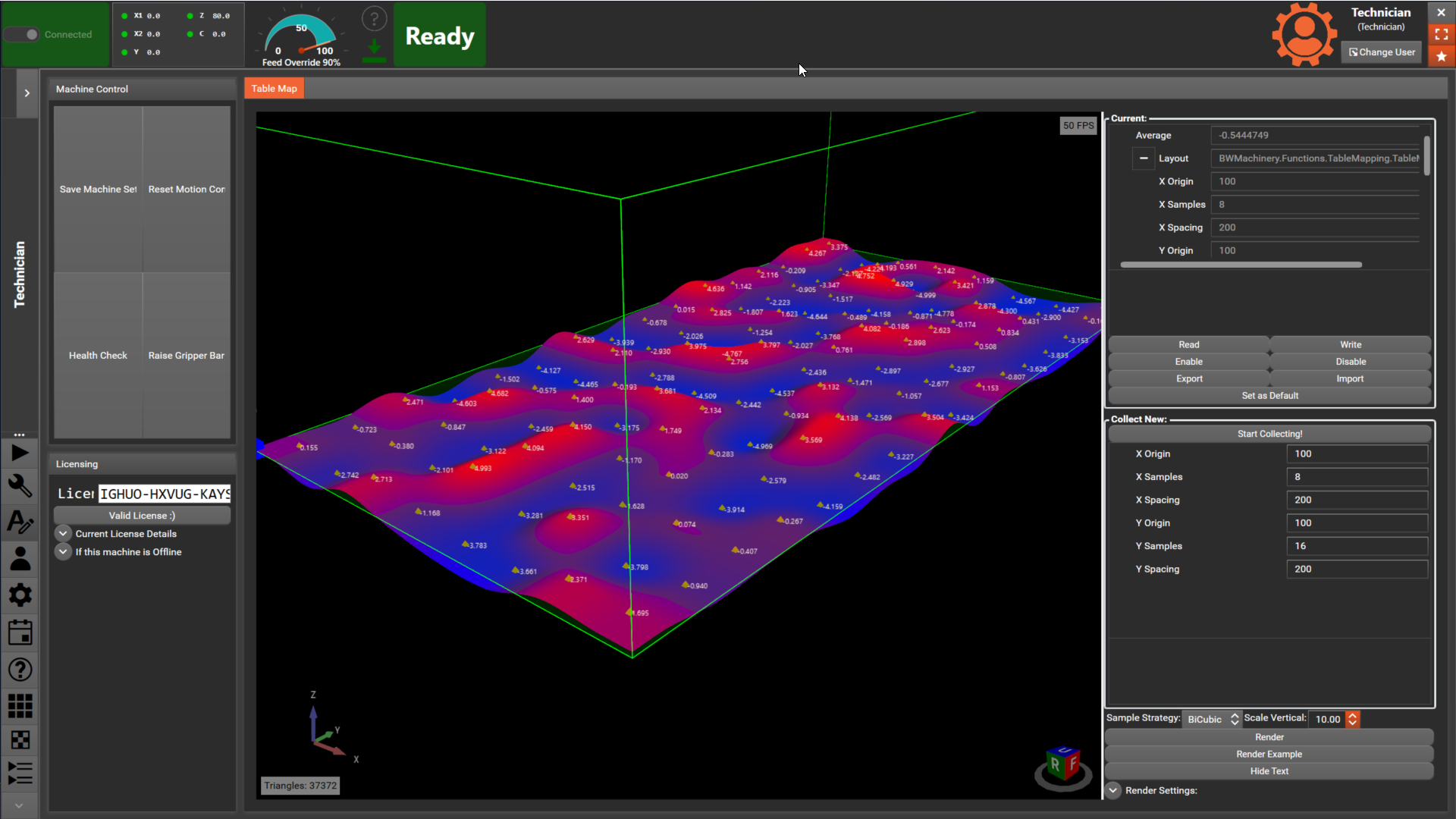This screenshot has height=819, width=1456.
Task: Open the Sample Strategy BiCubic dropdown
Action: 1213,719
